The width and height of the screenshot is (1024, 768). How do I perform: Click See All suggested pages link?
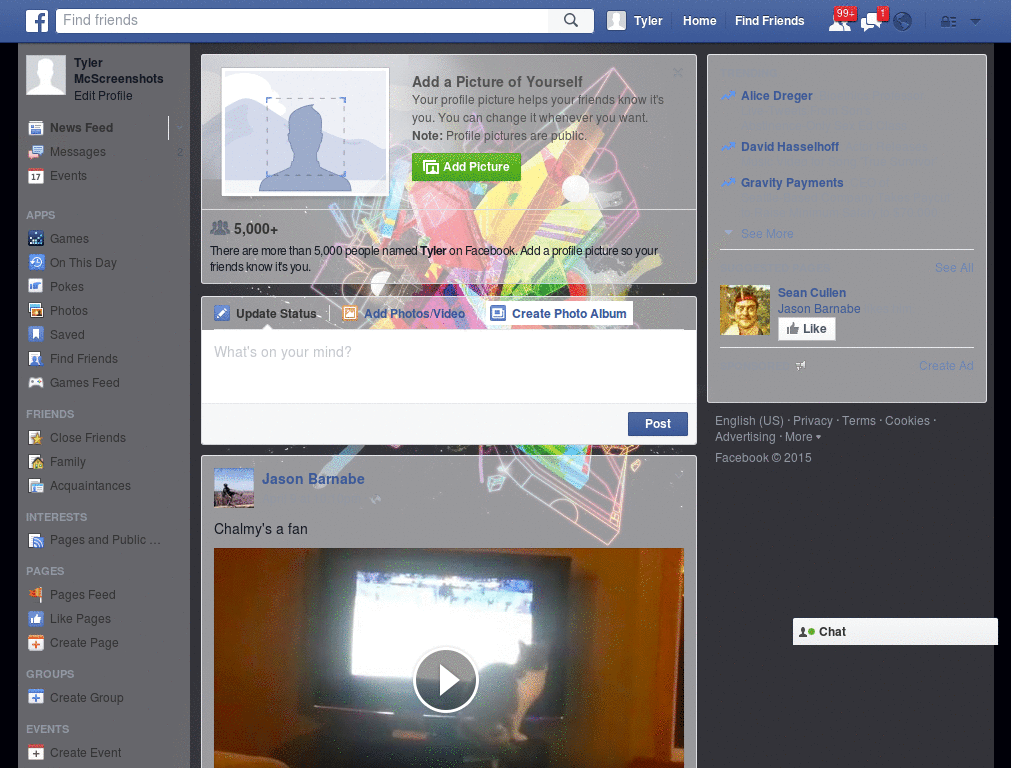point(953,268)
